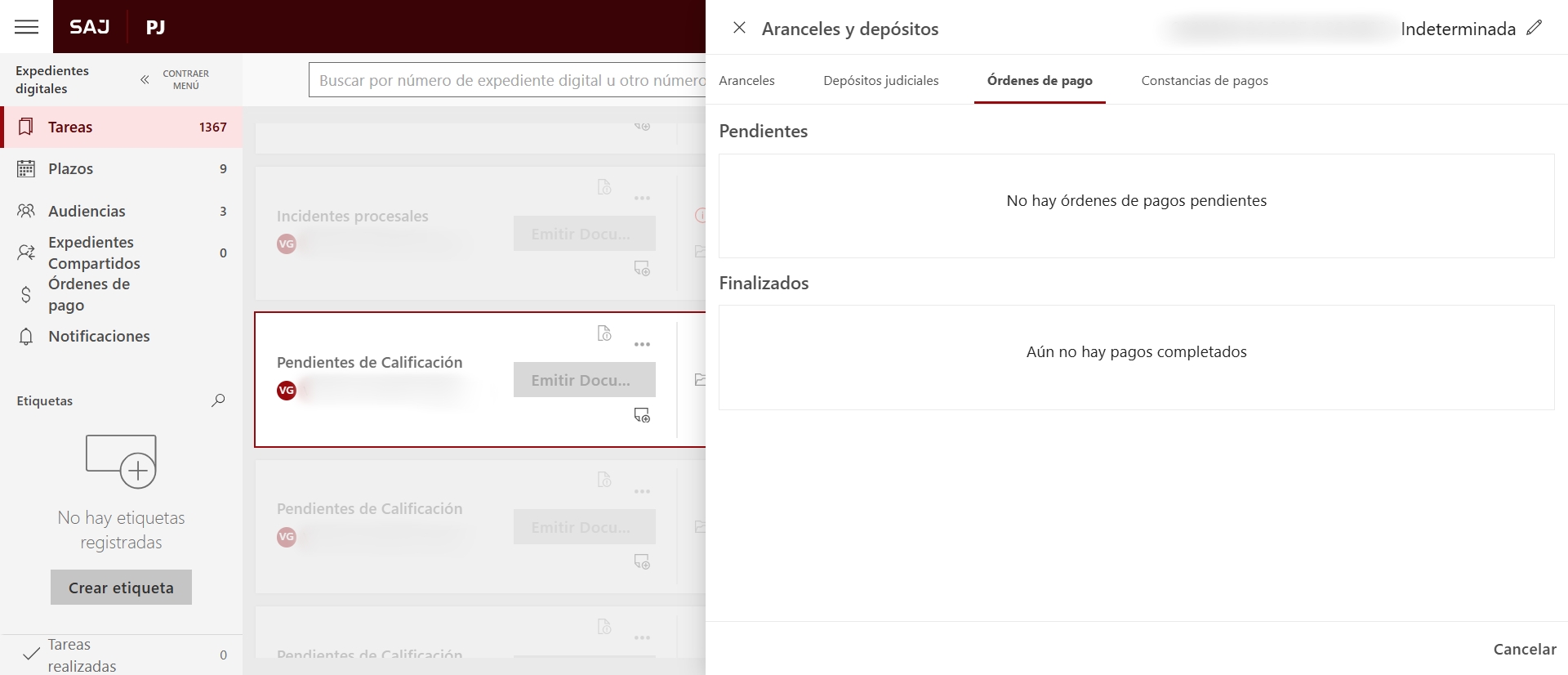Image resolution: width=1568 pixels, height=675 pixels.
Task: Click document clock icon on selected card
Action: click(x=604, y=333)
